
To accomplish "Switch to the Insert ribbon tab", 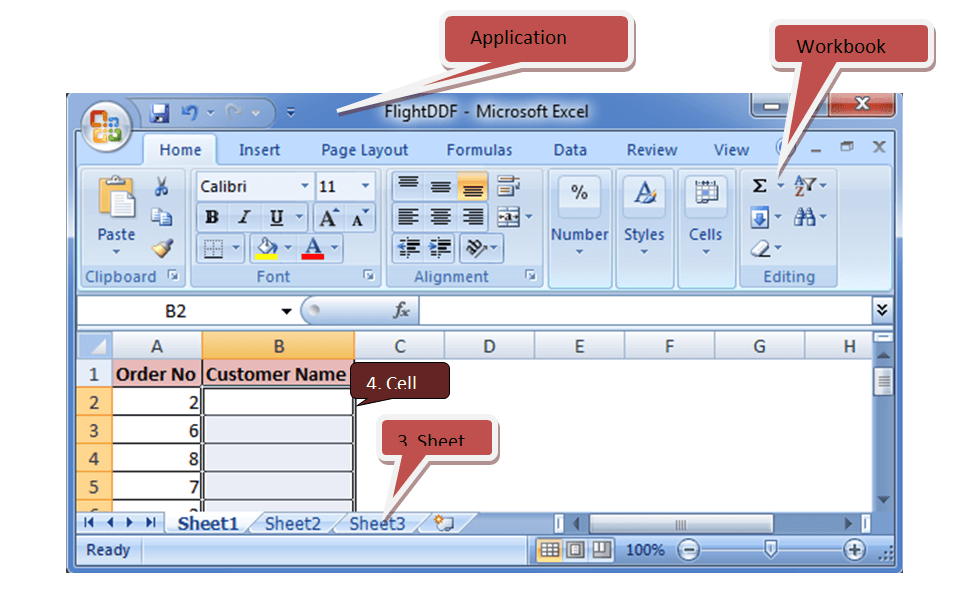I will coord(259,150).
